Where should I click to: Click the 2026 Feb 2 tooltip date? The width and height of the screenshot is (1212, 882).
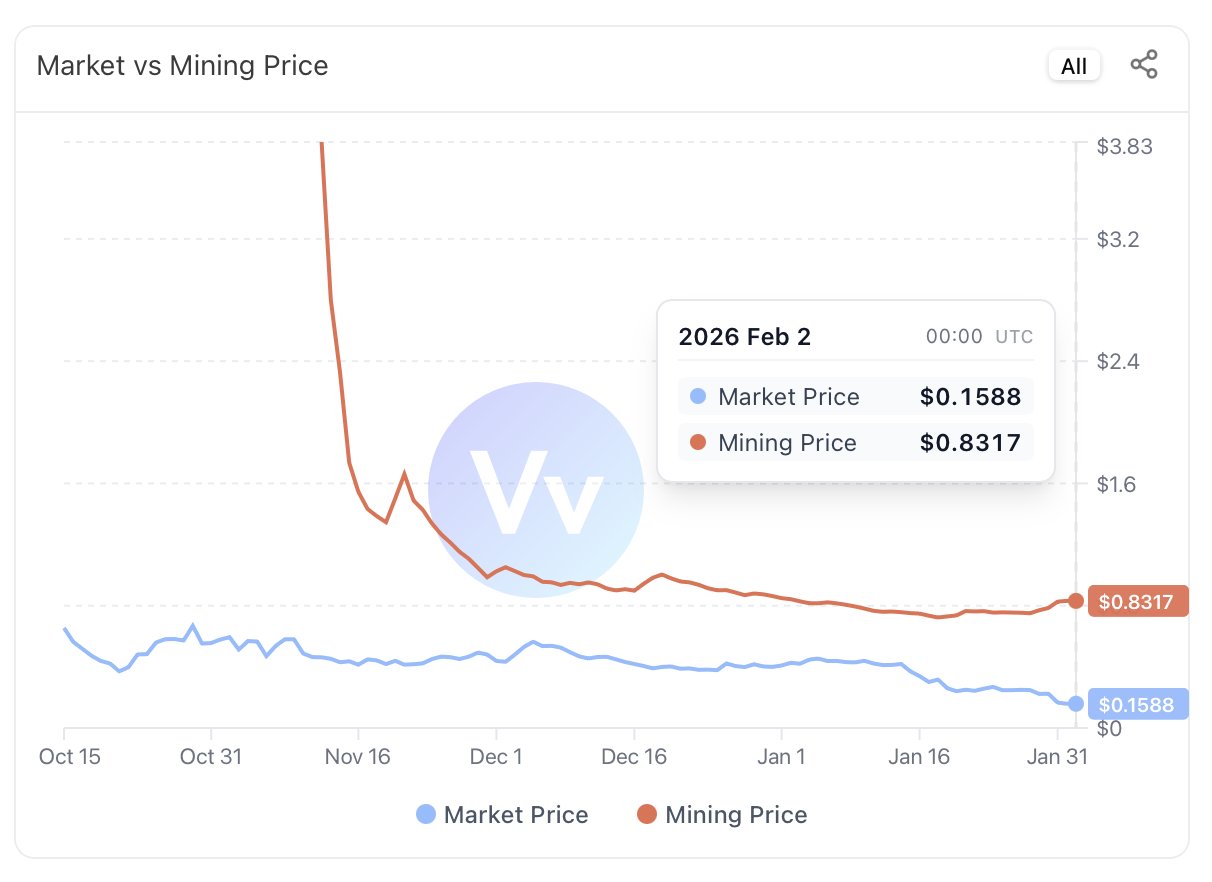click(x=745, y=337)
